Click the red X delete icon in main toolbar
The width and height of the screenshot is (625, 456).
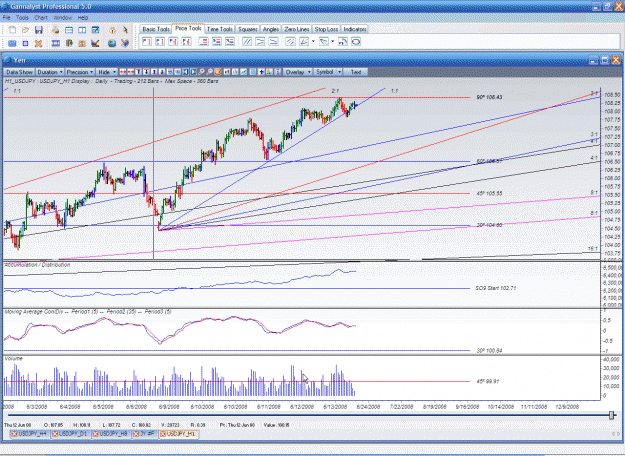click(38, 43)
